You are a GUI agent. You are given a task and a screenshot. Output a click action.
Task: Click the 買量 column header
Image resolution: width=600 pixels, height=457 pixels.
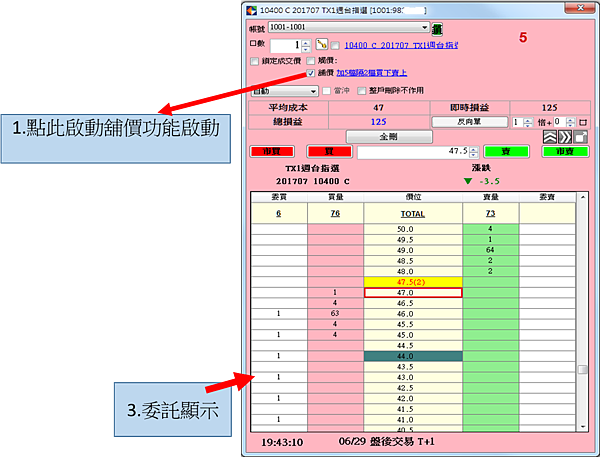pyautogui.click(x=336, y=197)
